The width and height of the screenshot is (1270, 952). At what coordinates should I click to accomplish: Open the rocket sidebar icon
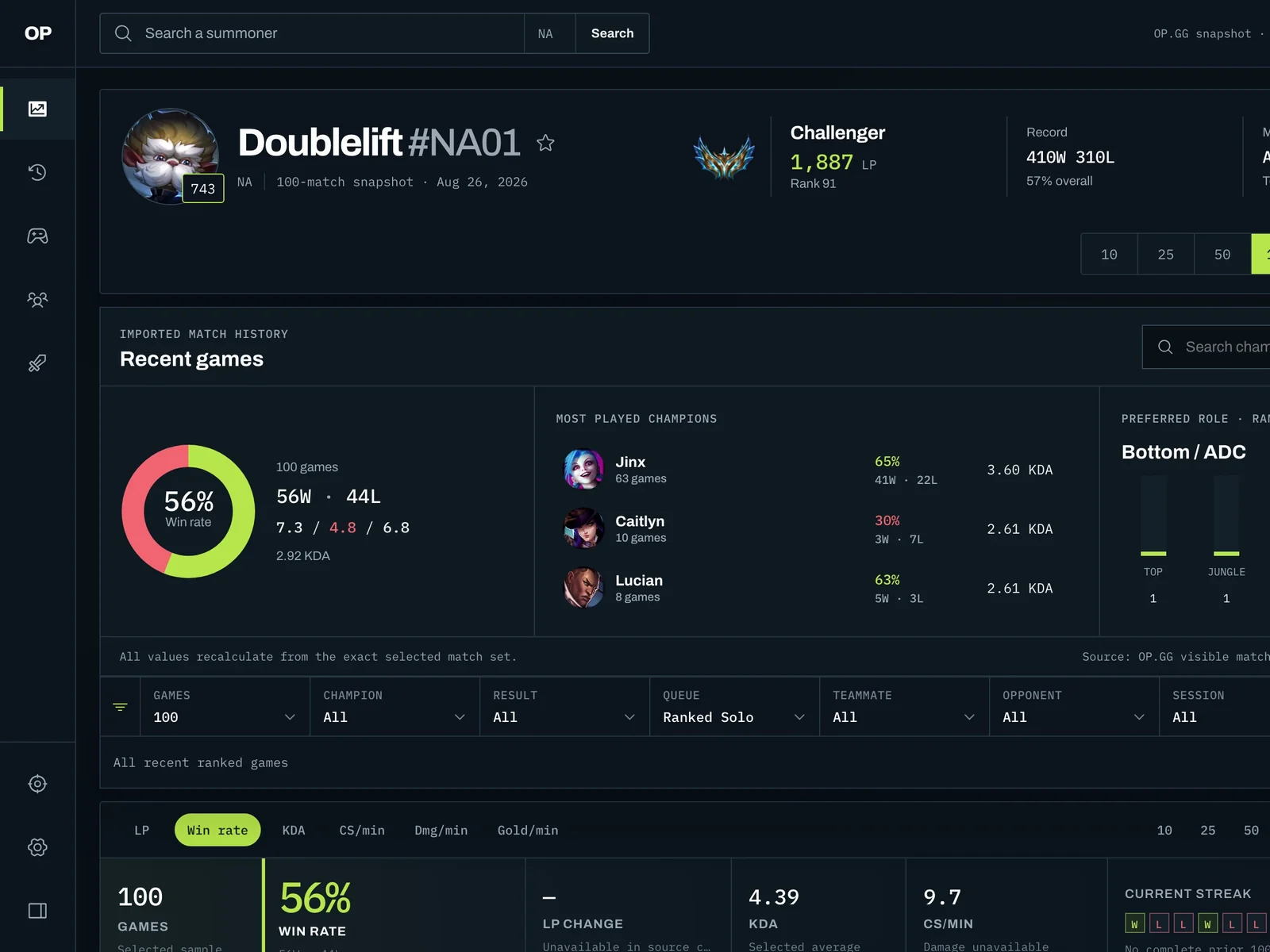click(x=37, y=363)
